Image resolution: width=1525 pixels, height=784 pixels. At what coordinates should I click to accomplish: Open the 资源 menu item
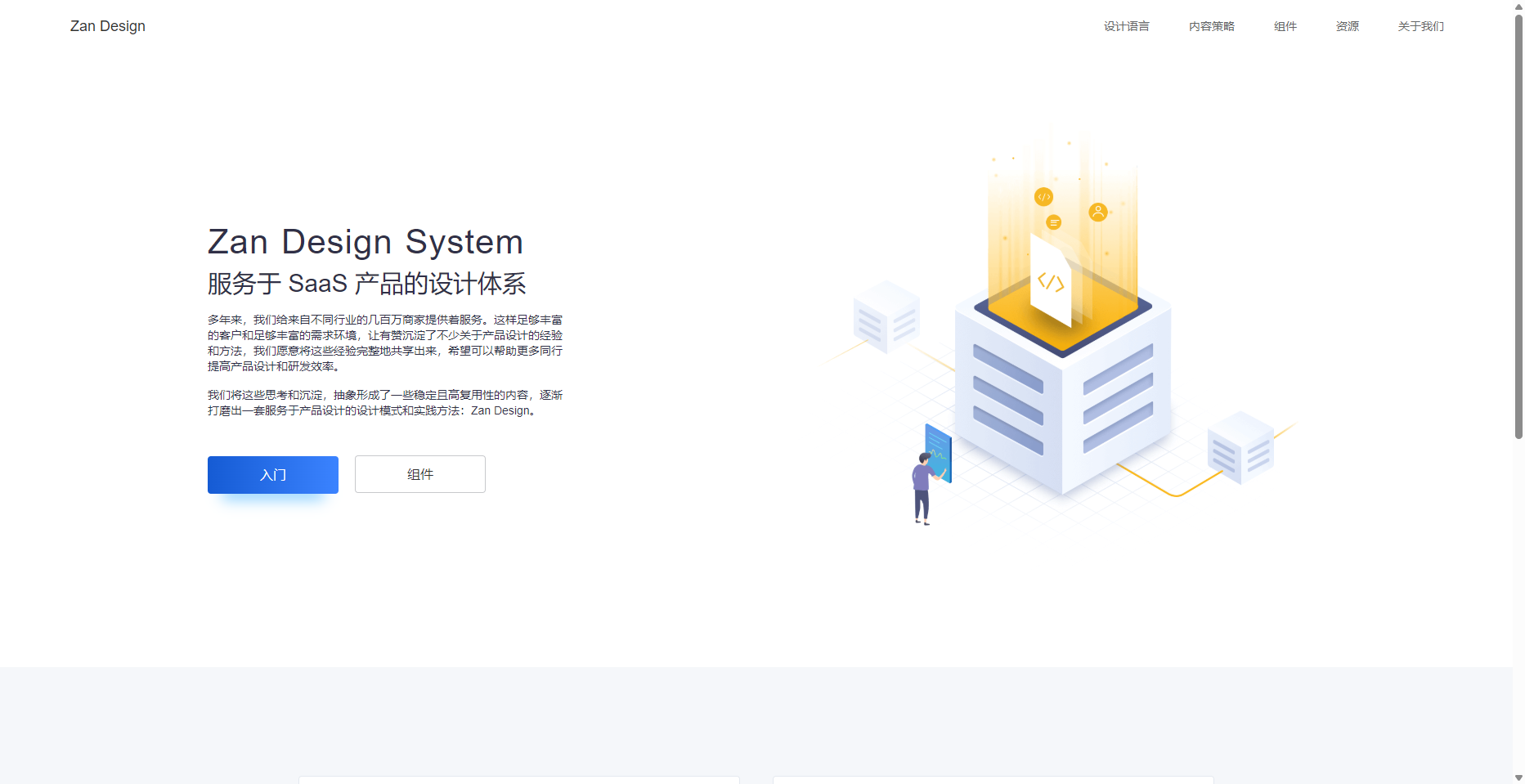coord(1347,26)
